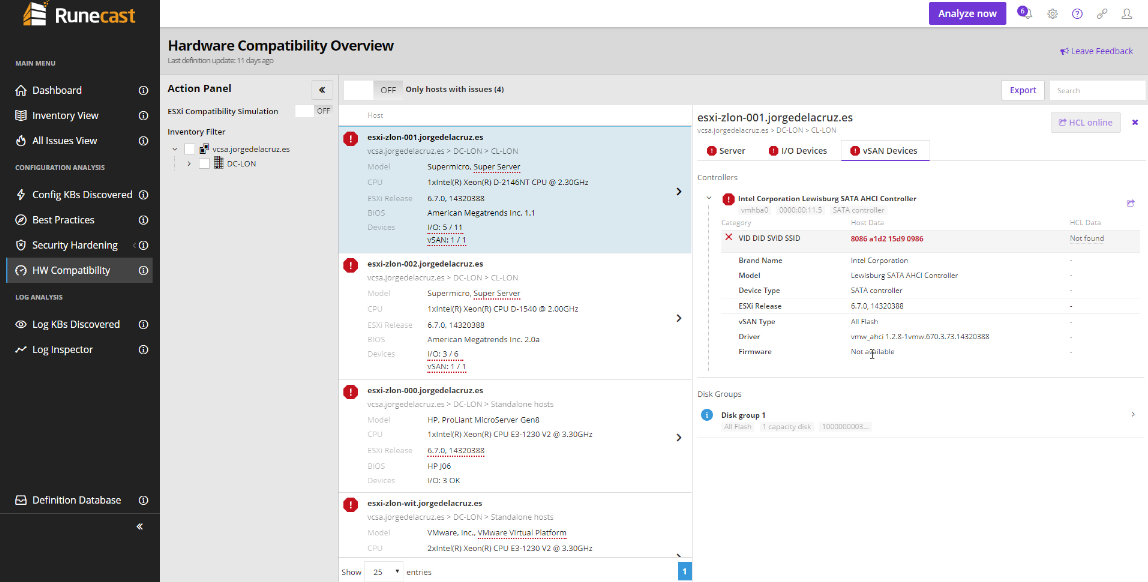This screenshot has width=1148, height=582.
Task: Expand Disk group 1 chevron
Action: (x=1133, y=414)
